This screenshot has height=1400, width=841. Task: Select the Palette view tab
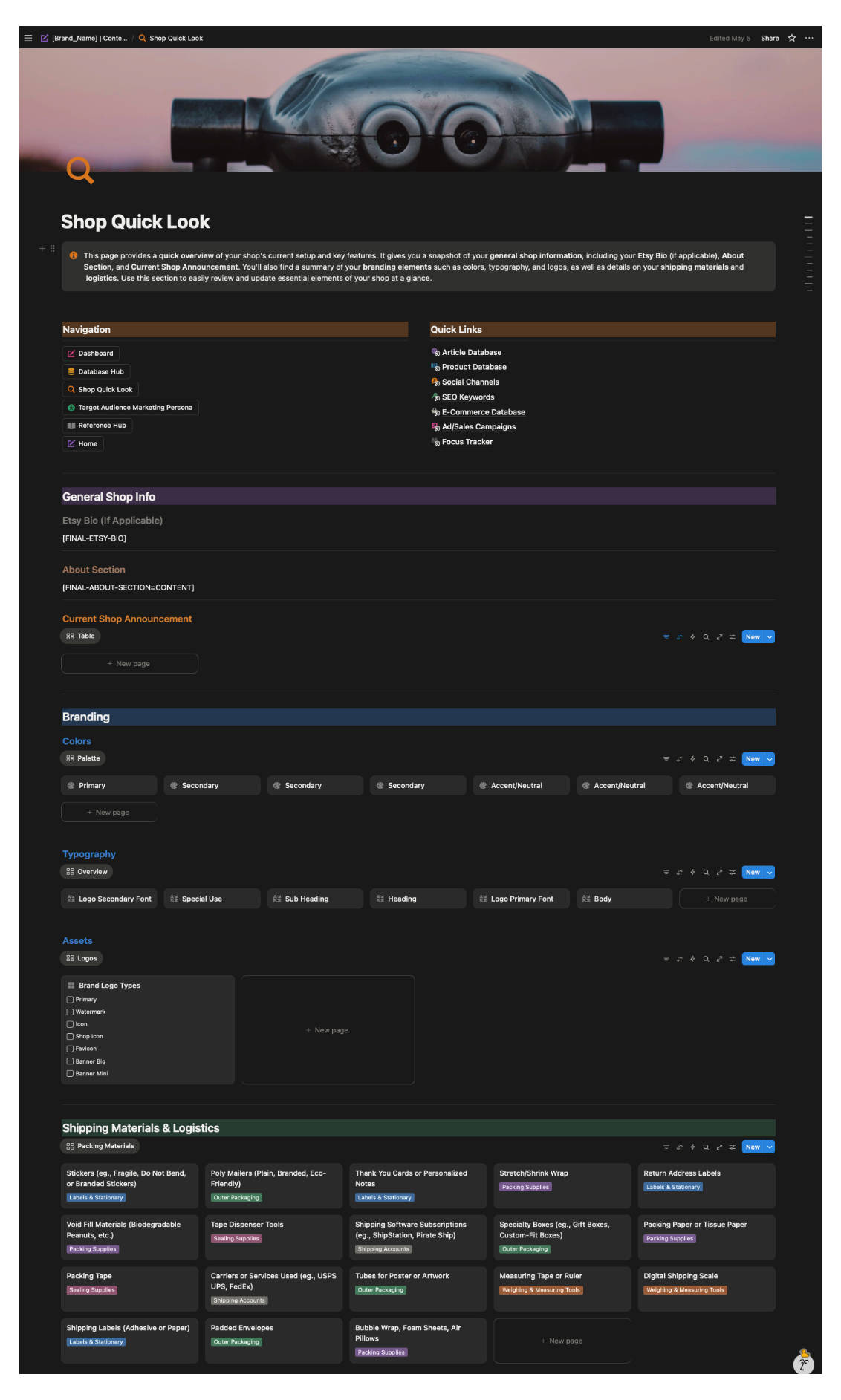click(83, 758)
